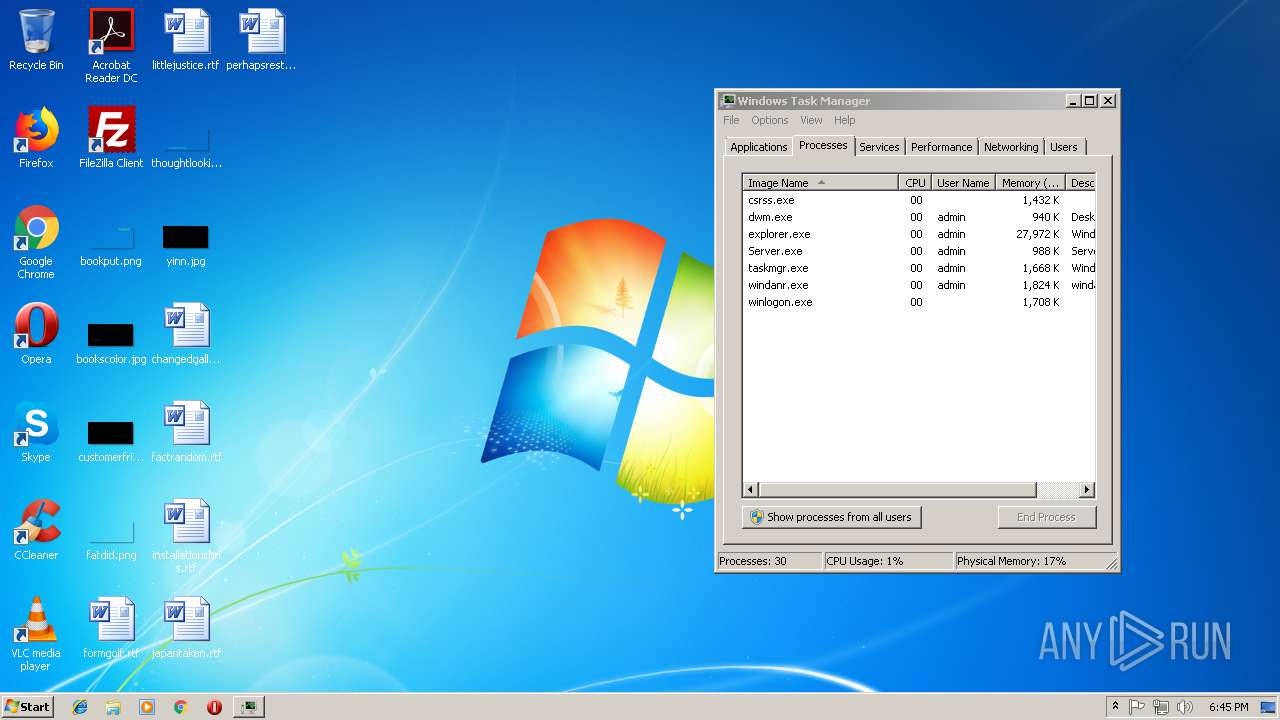Screen dimensions: 1280x720
Task: Click the process list right scroll arrow
Action: pyautogui.click(x=1087, y=490)
